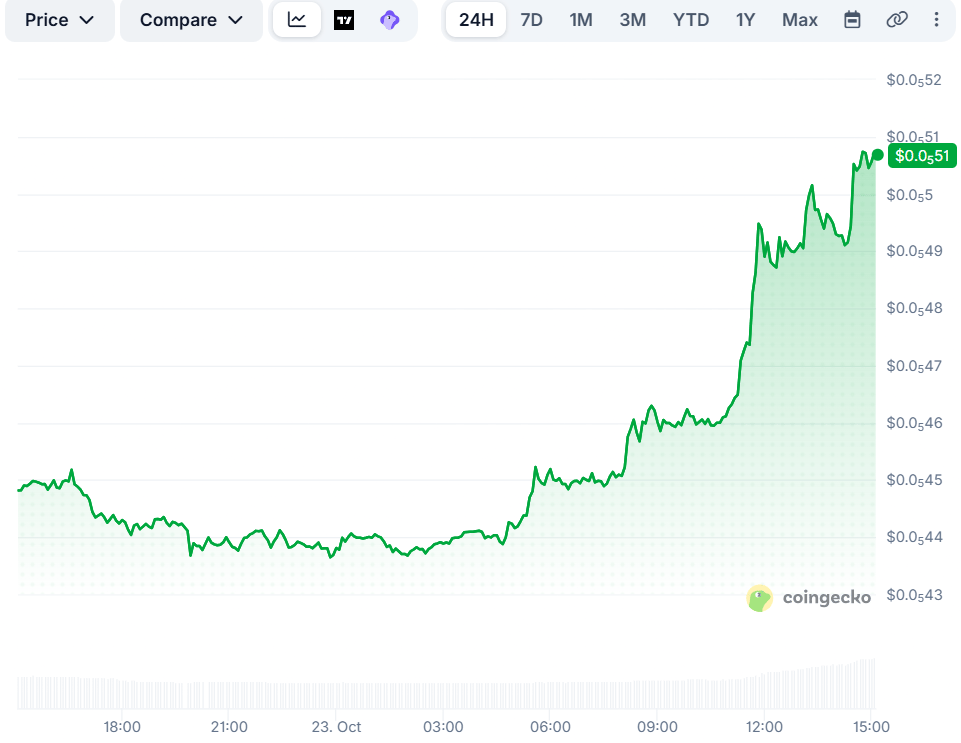961x743 pixels.
Task: Copy chart link via chain icon
Action: (x=897, y=20)
